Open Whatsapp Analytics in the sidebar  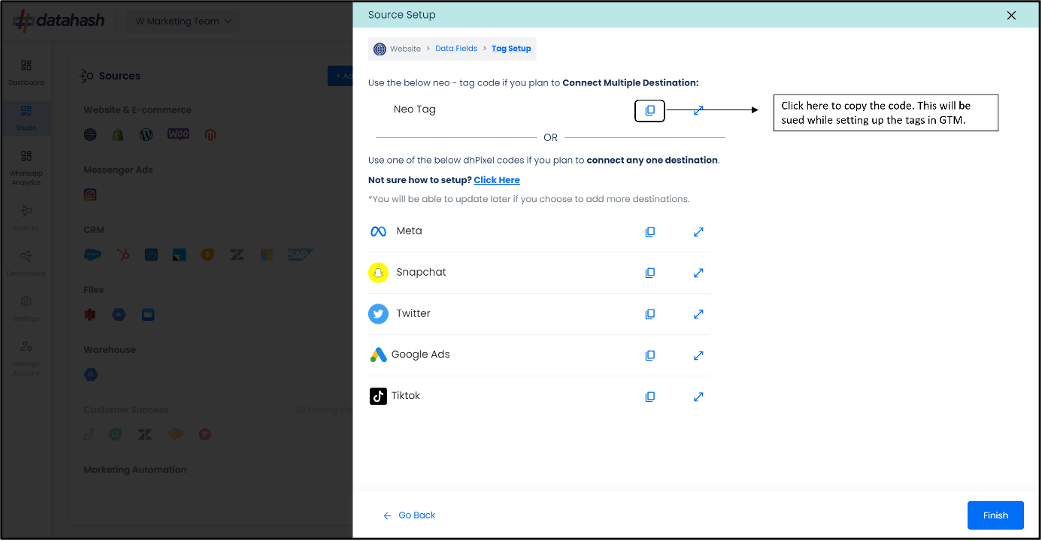pos(26,168)
